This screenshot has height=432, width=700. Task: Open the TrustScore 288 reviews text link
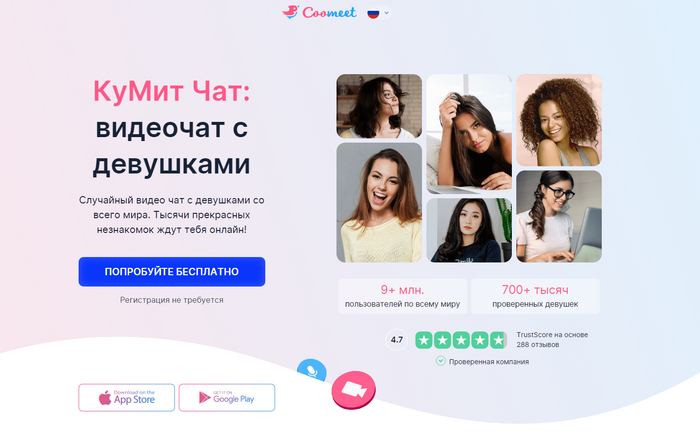click(552, 340)
